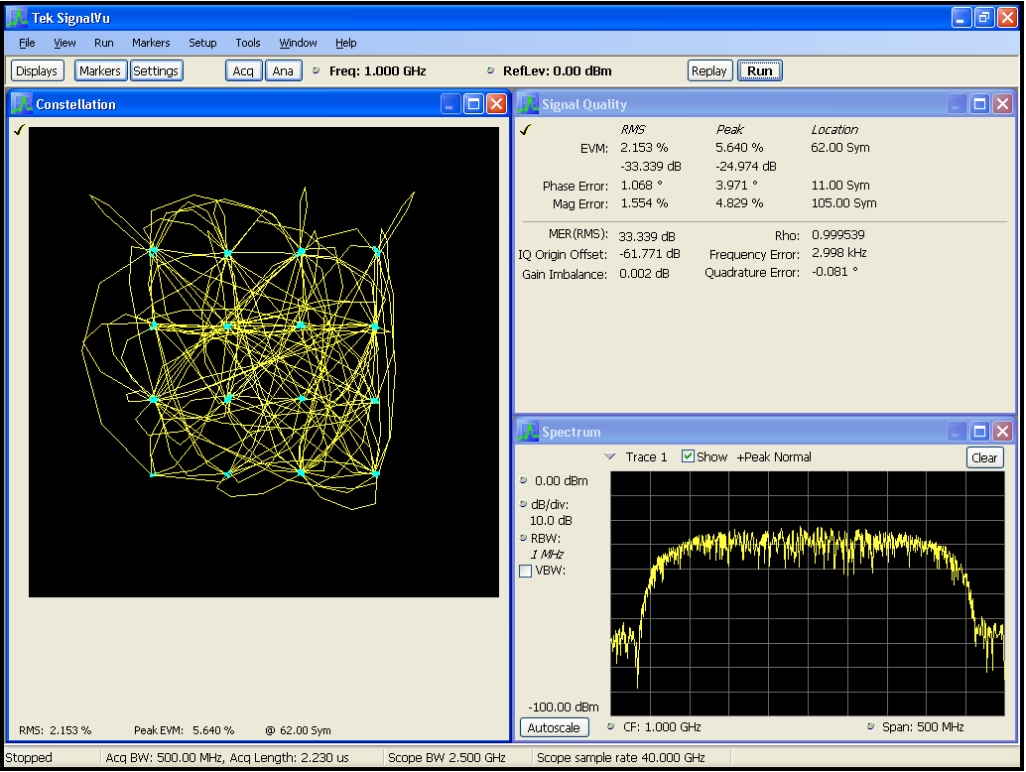
Task: Open the View menu
Action: point(64,43)
